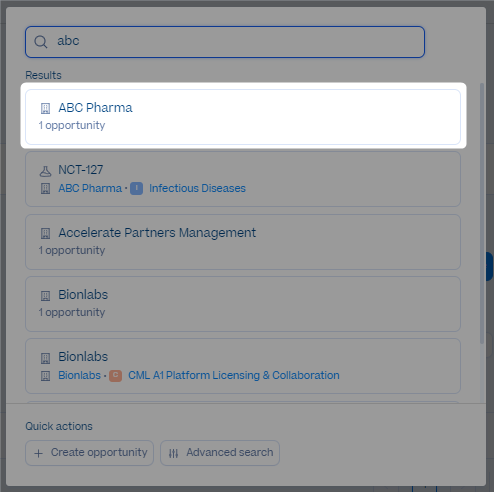Viewport: 494px width, 492px height.
Task: Click the magnifier icon in search field
Action: point(41,42)
